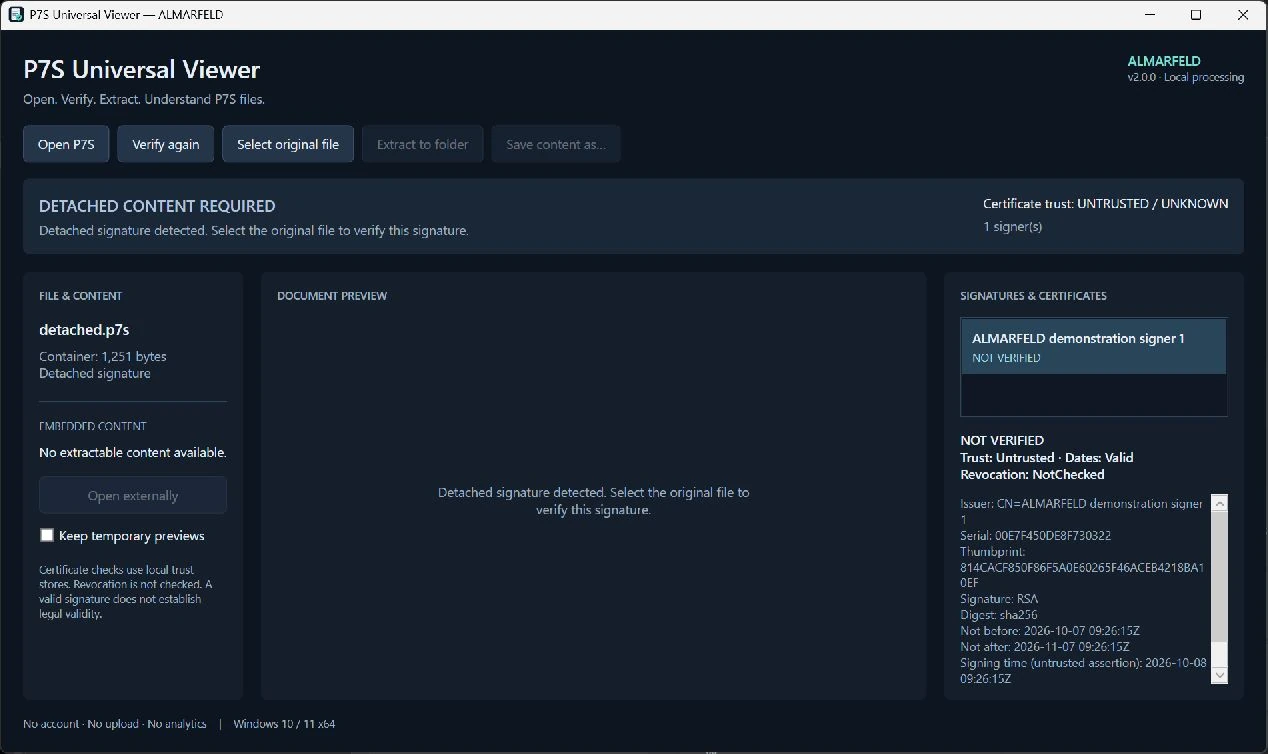Screen dimensions: 1268x754
Task: Maximize the P7S Universal Viewer window
Action: 1196,15
